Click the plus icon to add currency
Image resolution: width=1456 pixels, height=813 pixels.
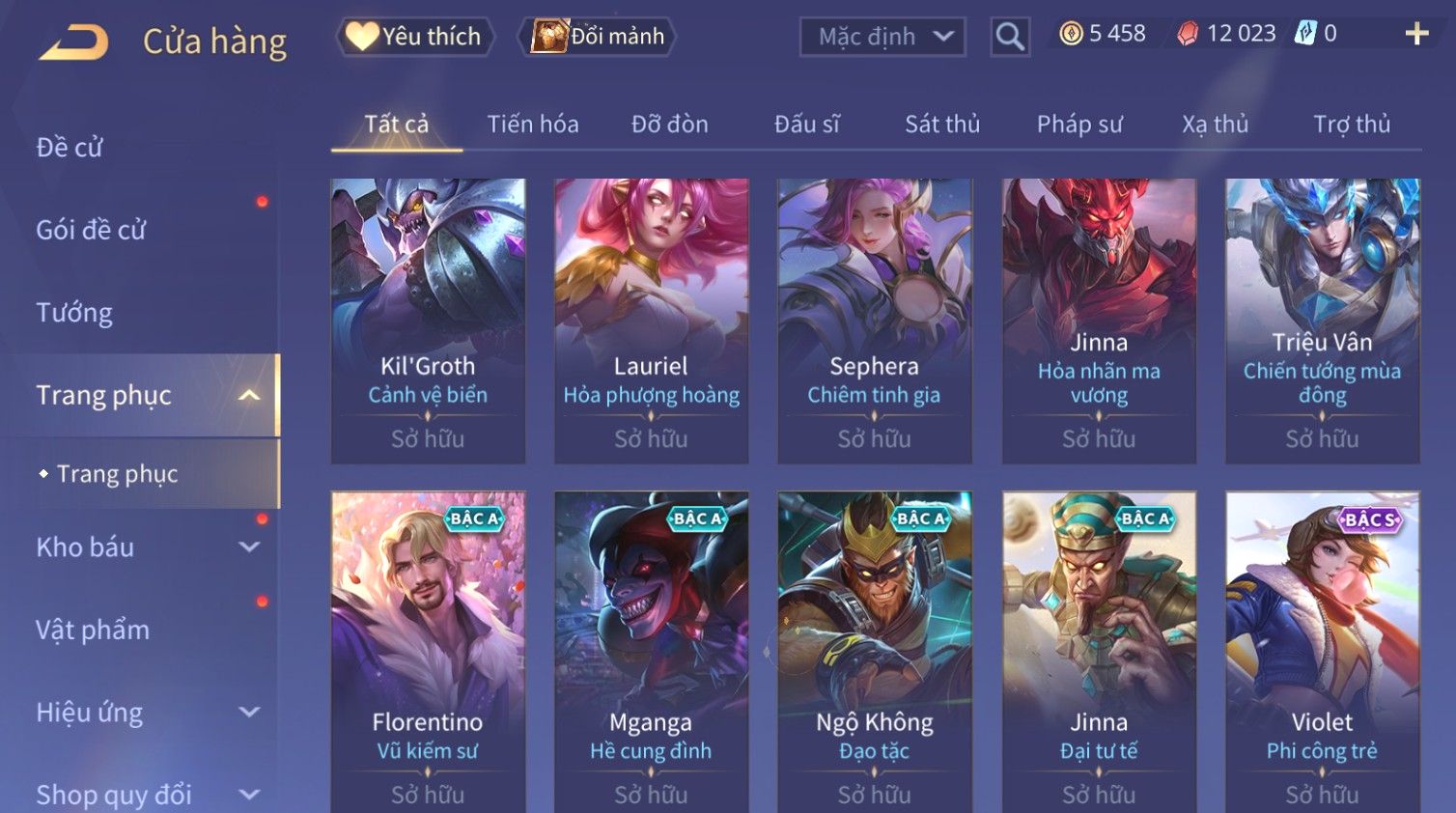1416,34
